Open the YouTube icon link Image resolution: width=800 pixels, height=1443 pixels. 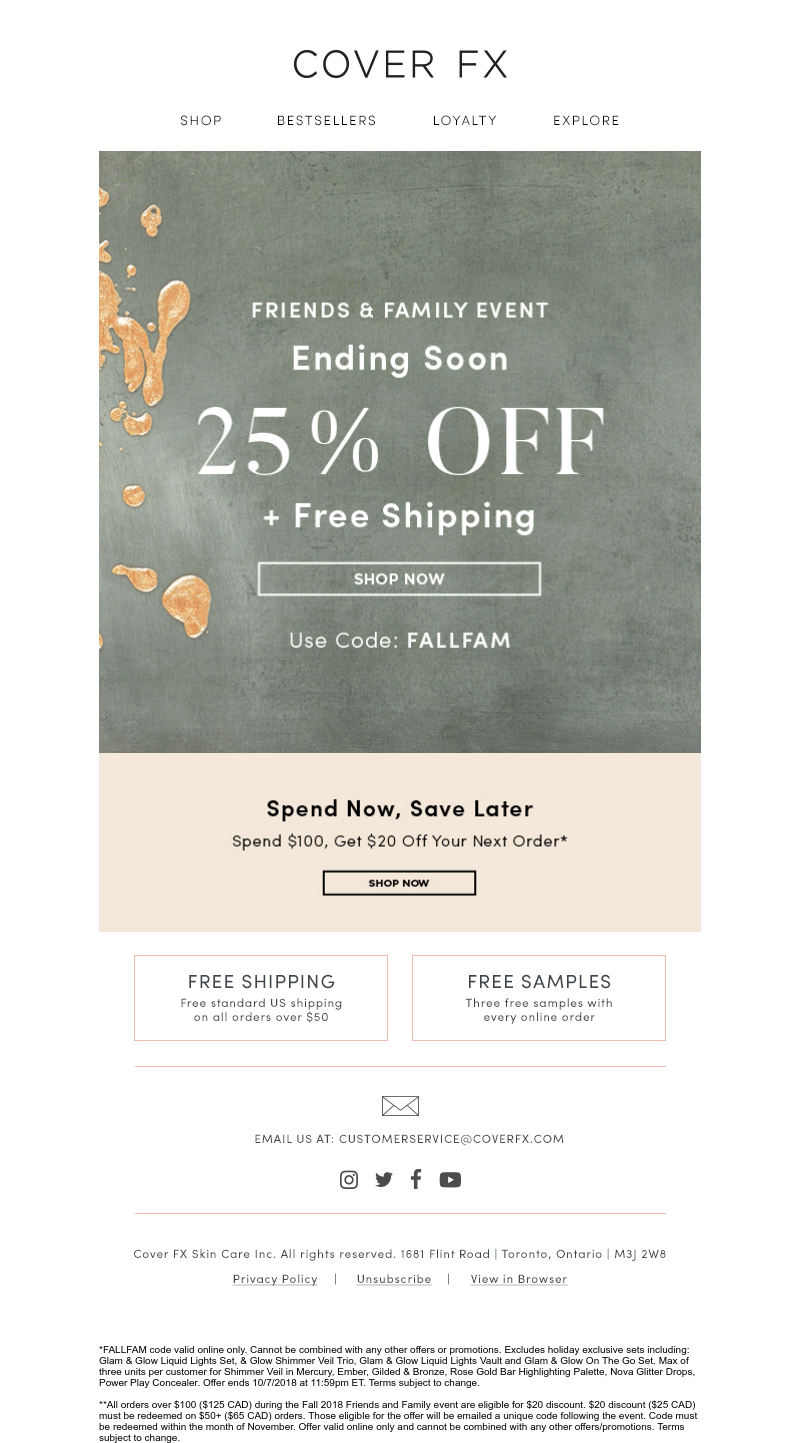[x=450, y=1180]
